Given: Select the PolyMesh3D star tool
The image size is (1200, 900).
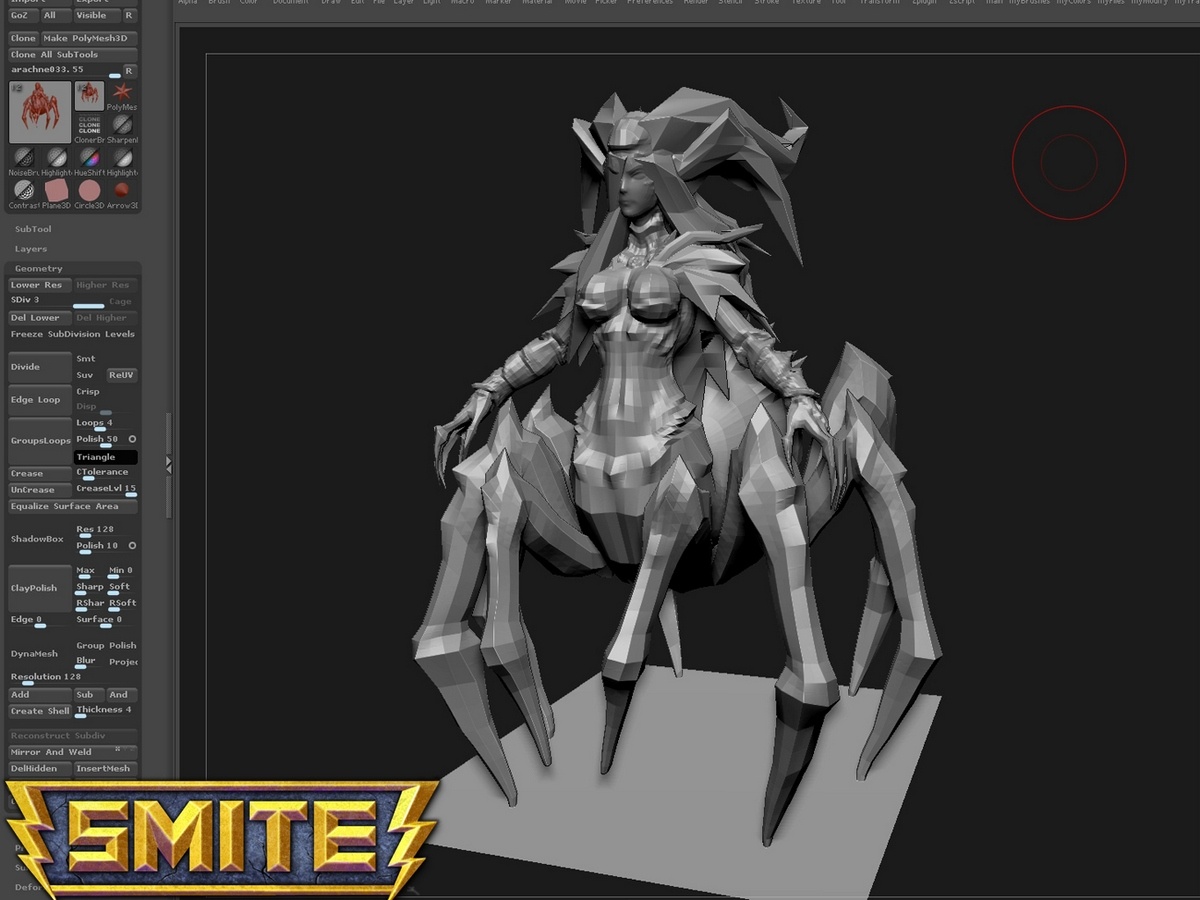Looking at the screenshot, I should tap(123, 92).
